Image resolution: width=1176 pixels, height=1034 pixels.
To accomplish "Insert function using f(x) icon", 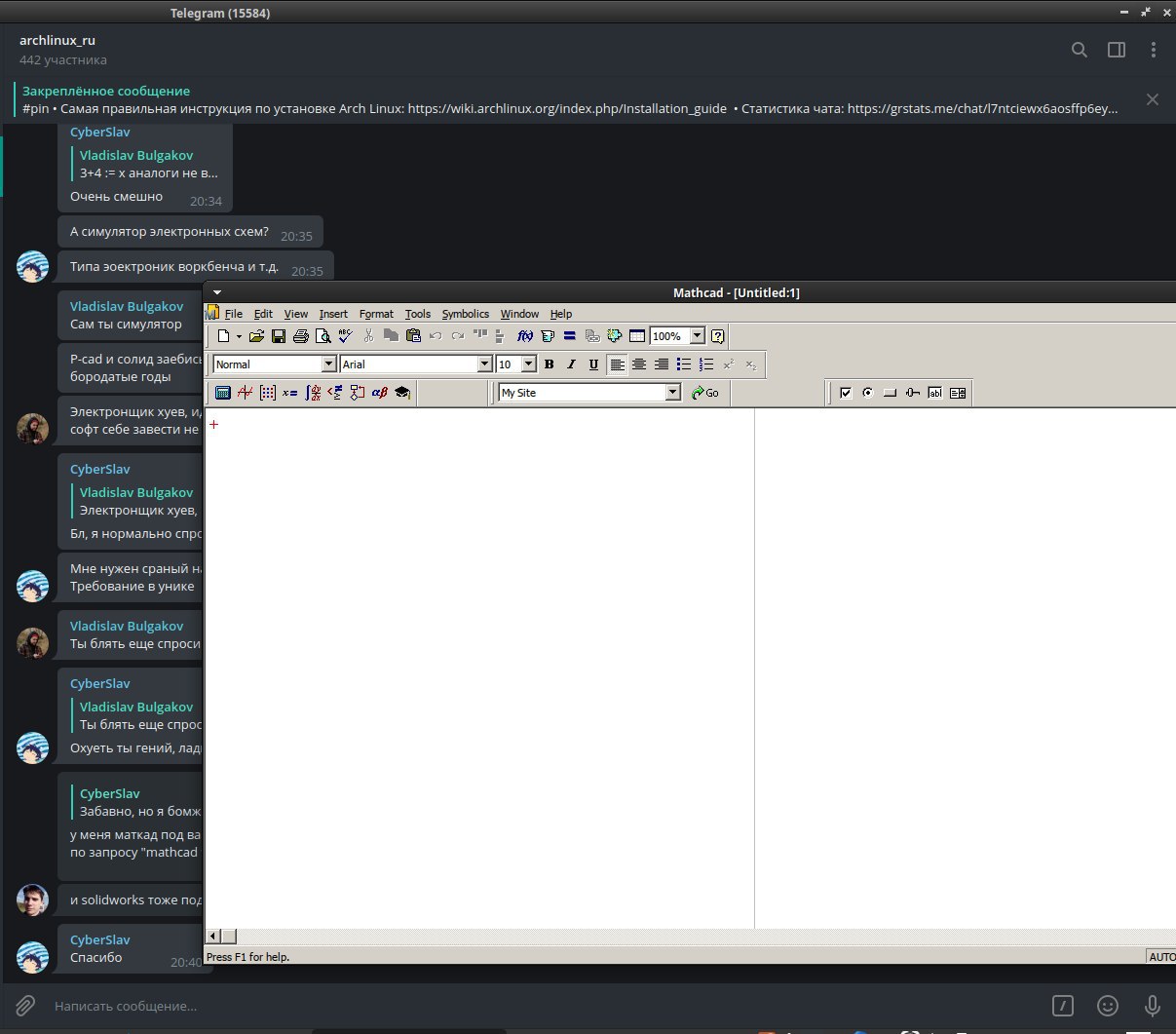I will pos(525,336).
